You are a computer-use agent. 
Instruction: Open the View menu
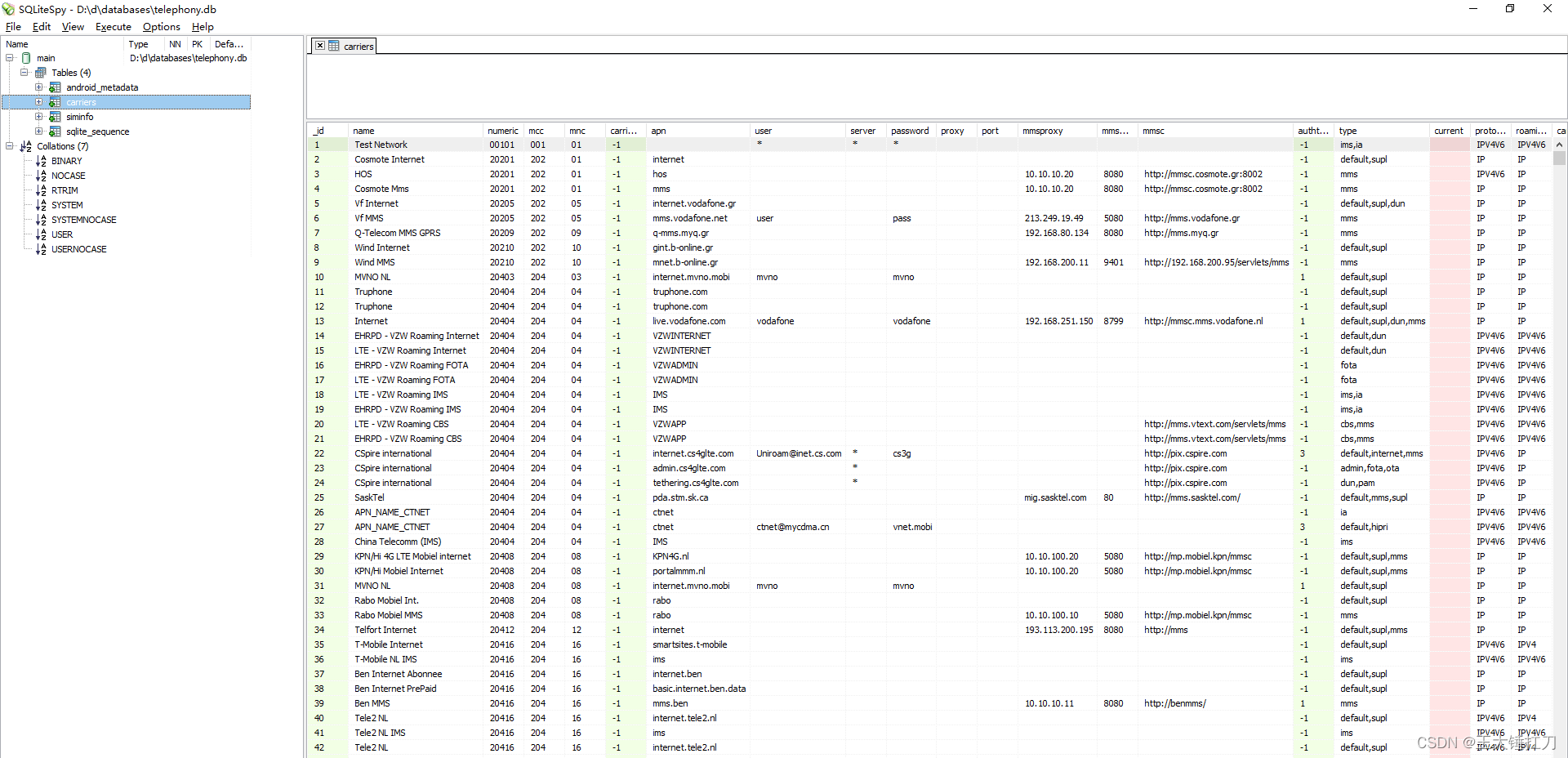(x=73, y=27)
